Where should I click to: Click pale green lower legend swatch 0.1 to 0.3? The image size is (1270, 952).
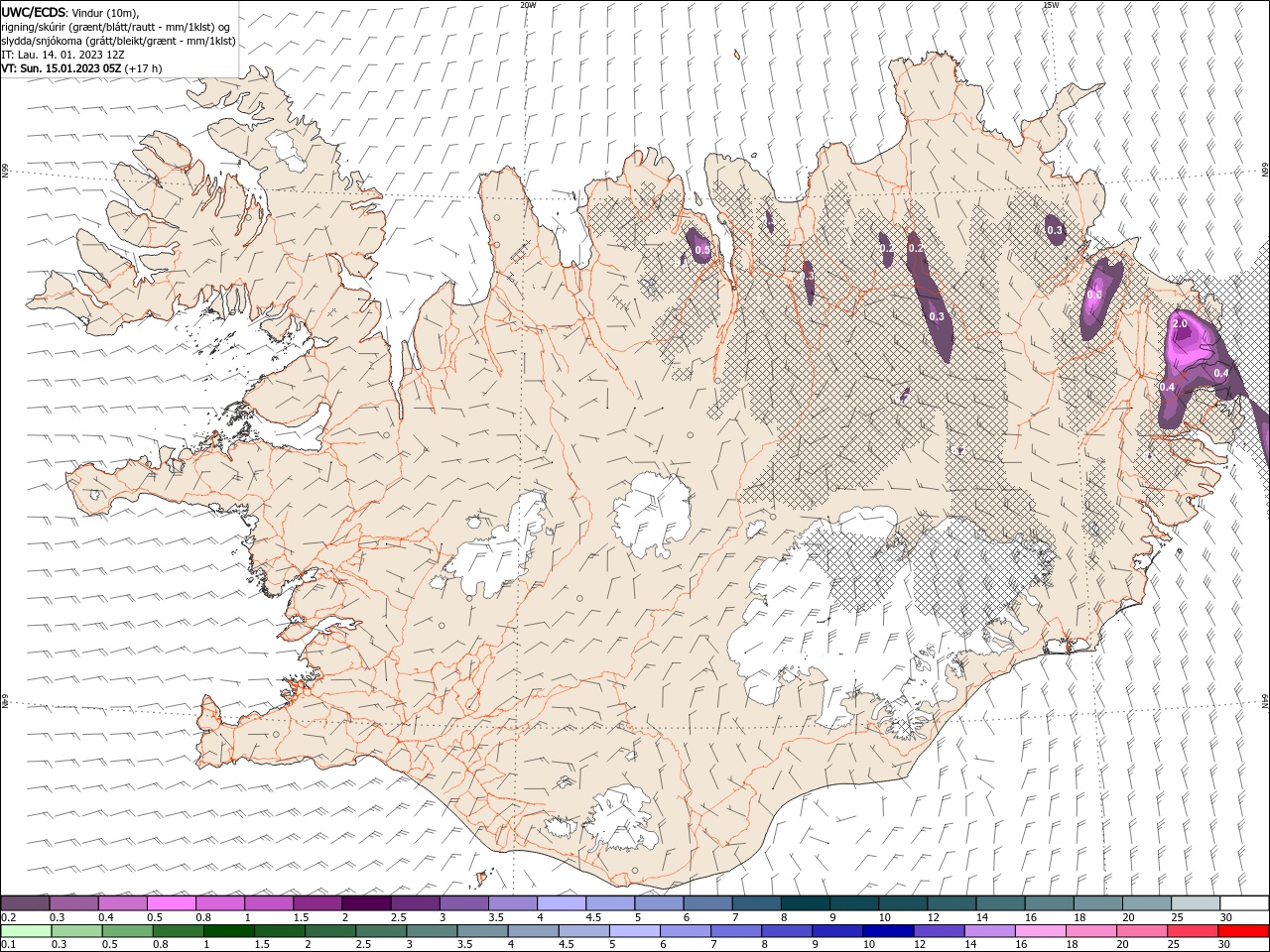[x=26, y=931]
